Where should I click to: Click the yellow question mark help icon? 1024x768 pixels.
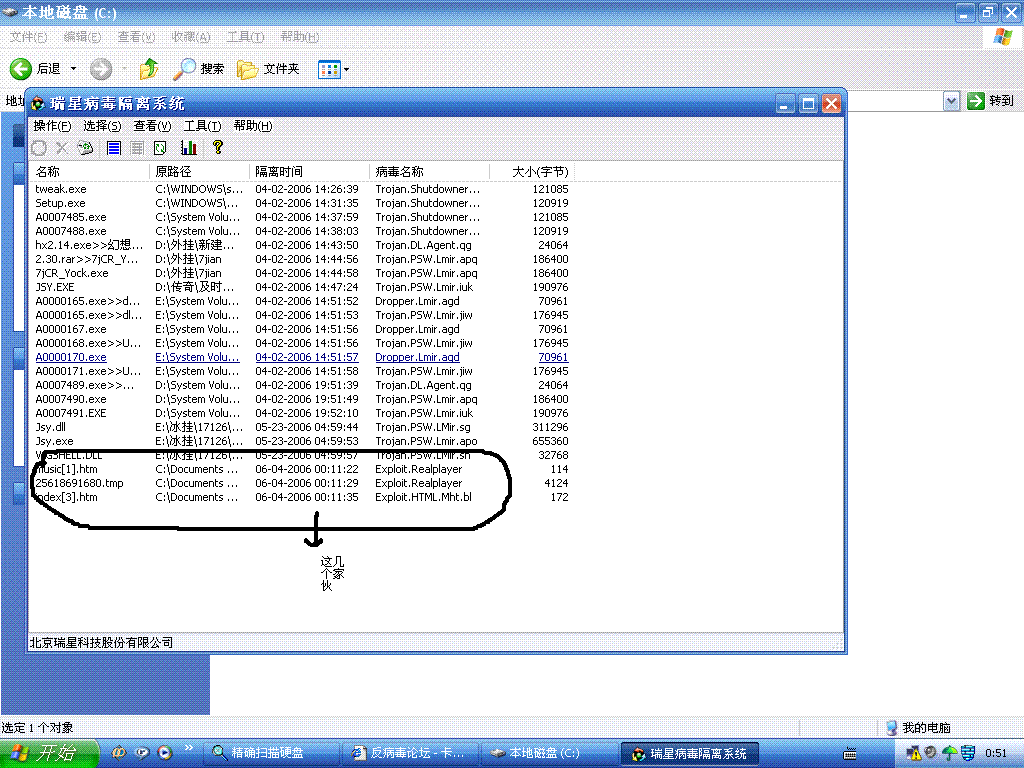tap(217, 148)
